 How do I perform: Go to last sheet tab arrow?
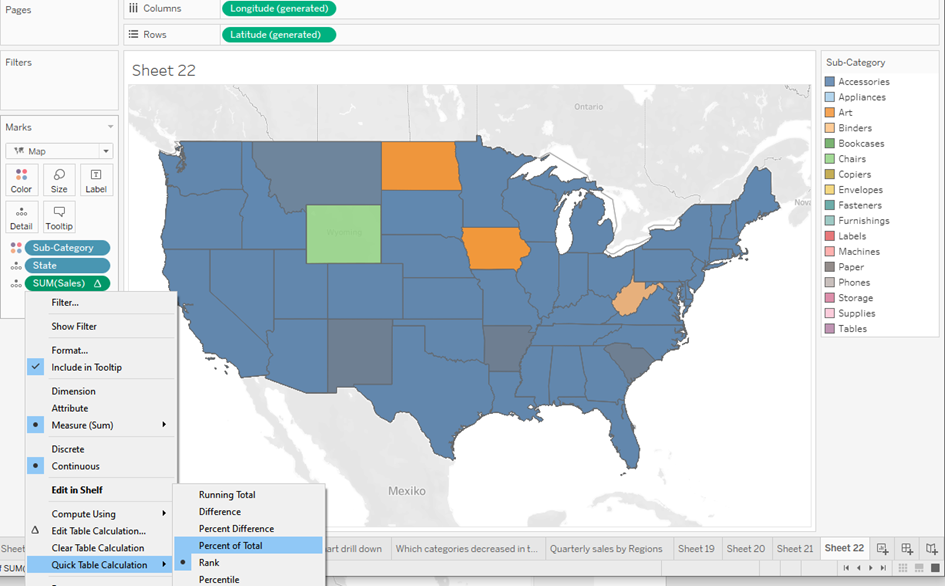click(x=883, y=568)
